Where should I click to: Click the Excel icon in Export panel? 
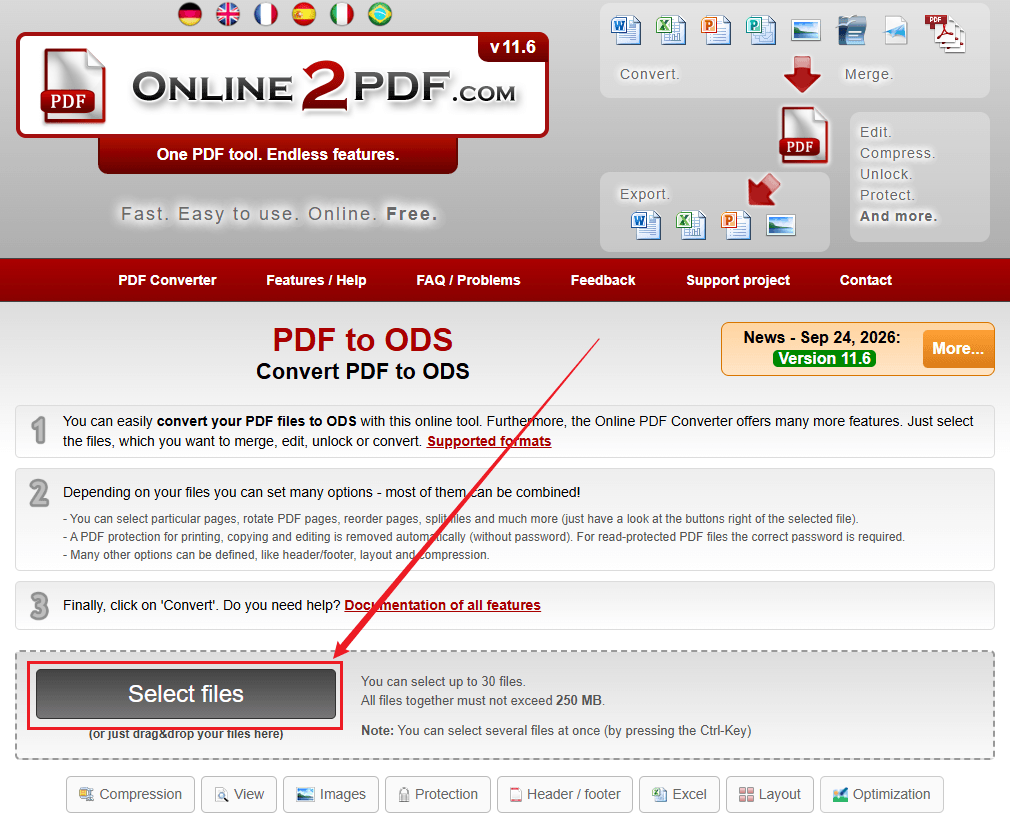point(691,225)
